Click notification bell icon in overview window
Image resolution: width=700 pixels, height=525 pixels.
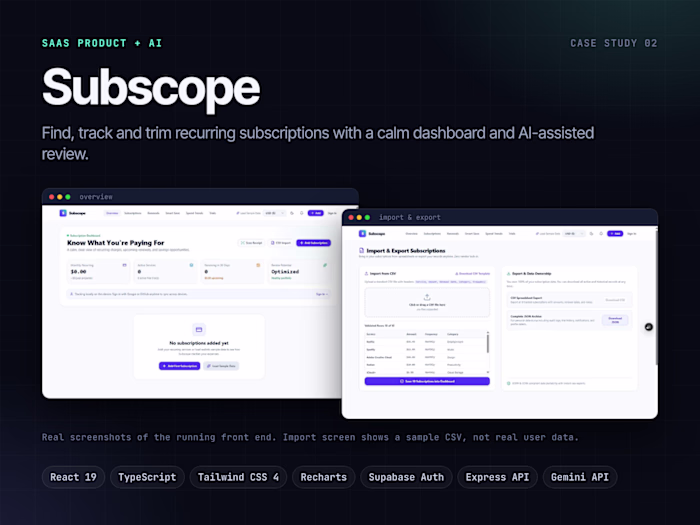pyautogui.click(x=302, y=213)
